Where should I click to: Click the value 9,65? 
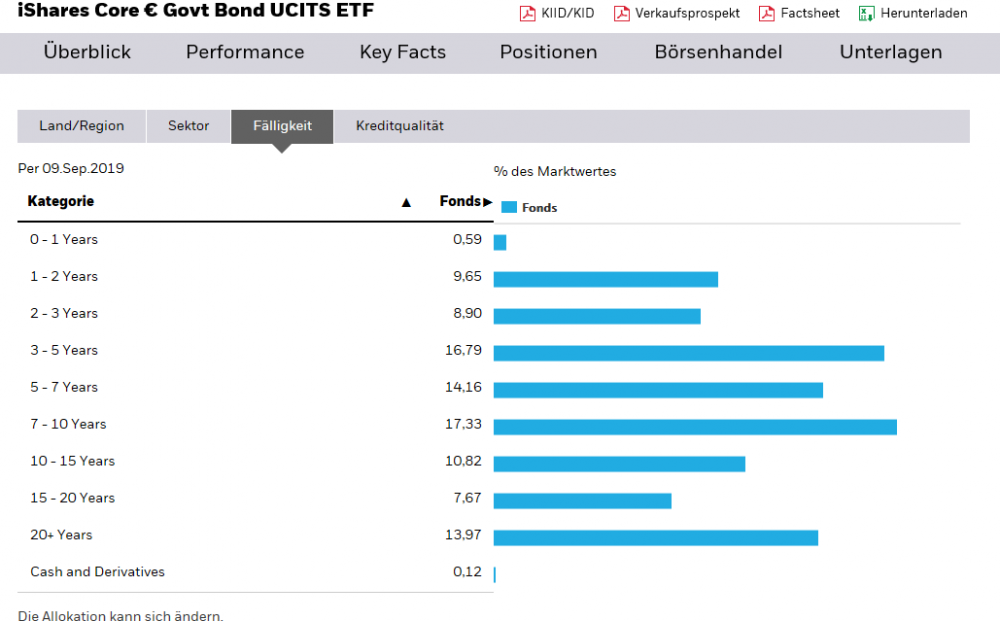[467, 277]
